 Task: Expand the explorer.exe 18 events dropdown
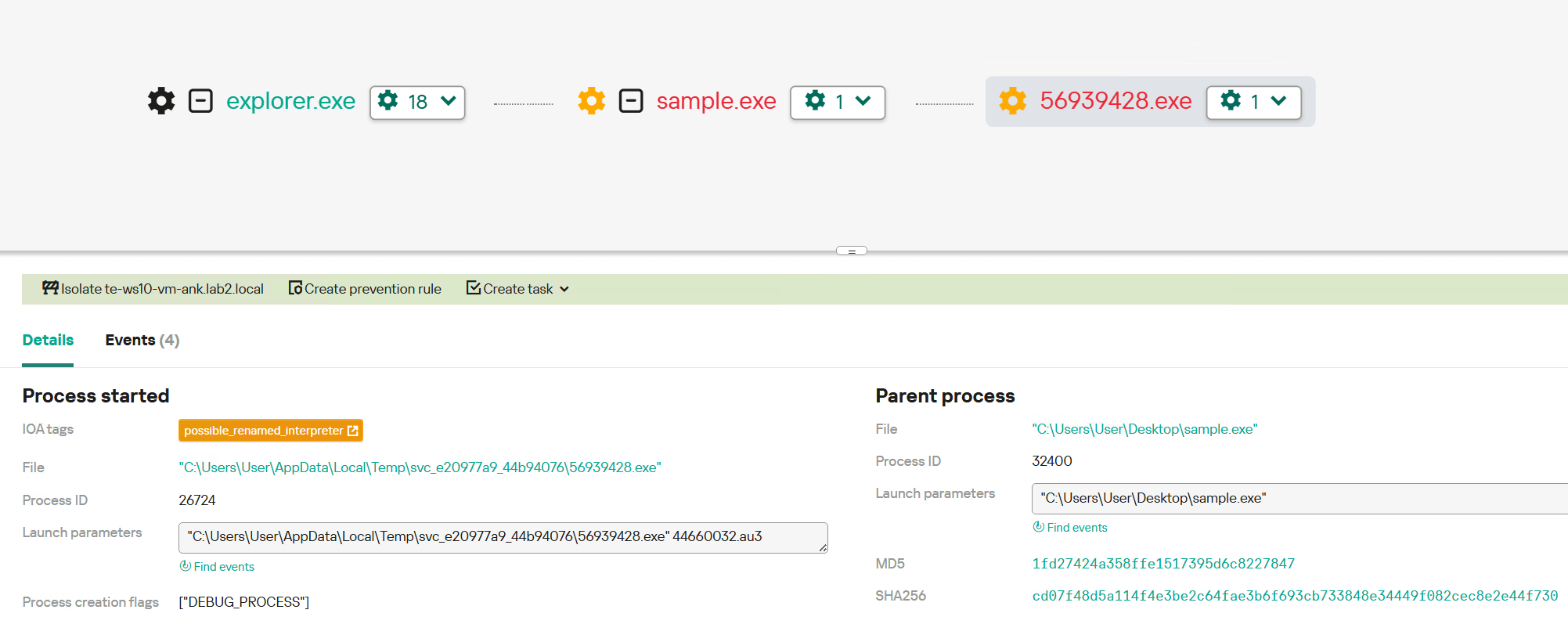pos(418,103)
